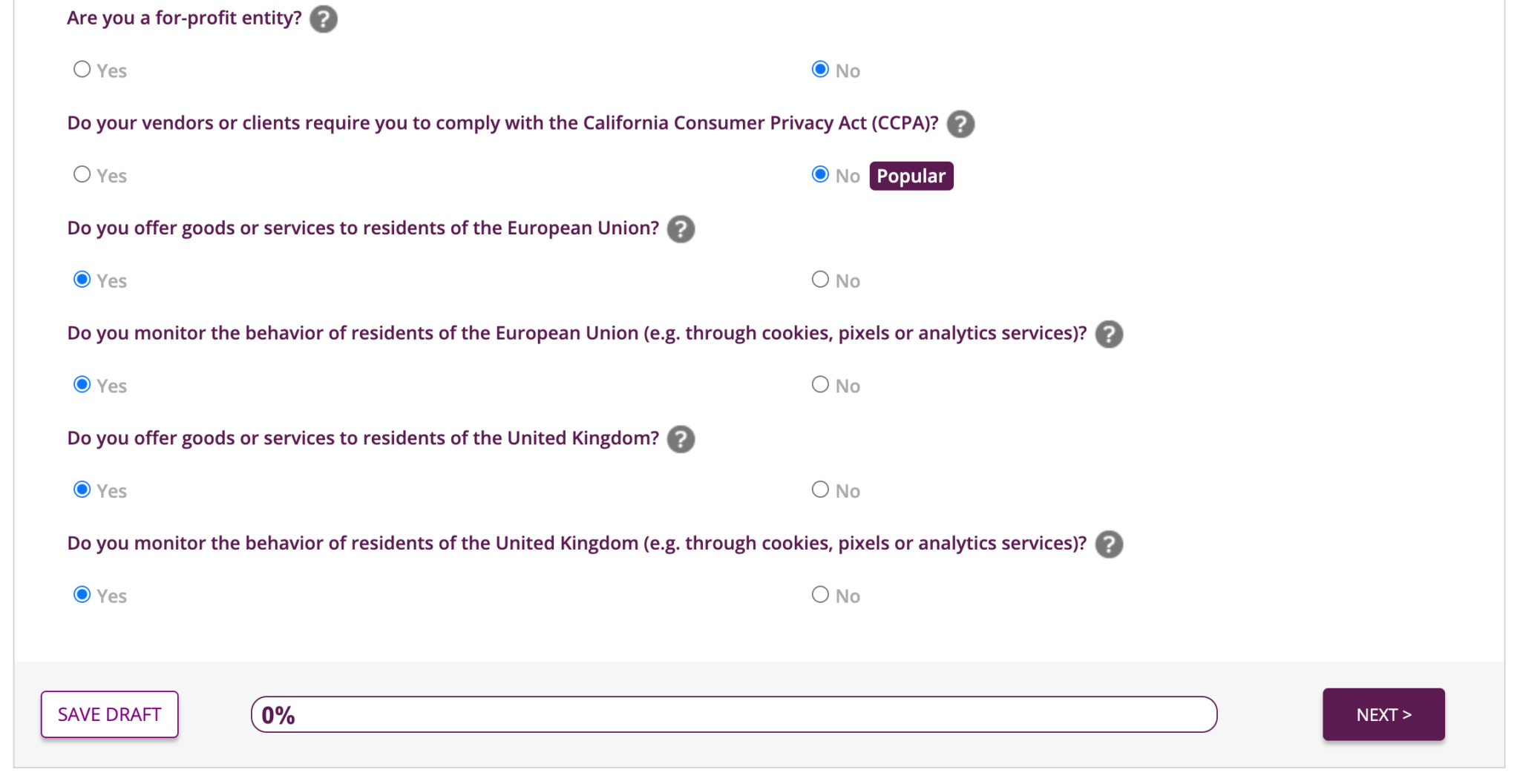Image resolution: width=1520 pixels, height=784 pixels.
Task: Choose Yes for CCPA compliance requirement
Action: (82, 175)
